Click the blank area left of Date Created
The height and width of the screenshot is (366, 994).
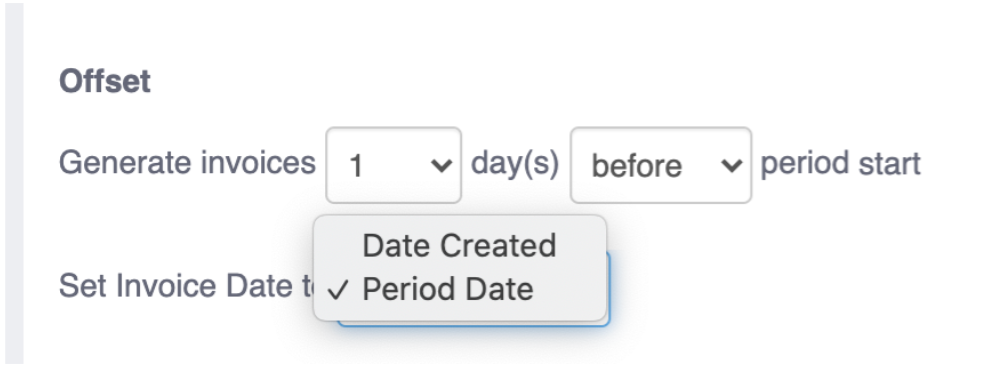click(339, 246)
